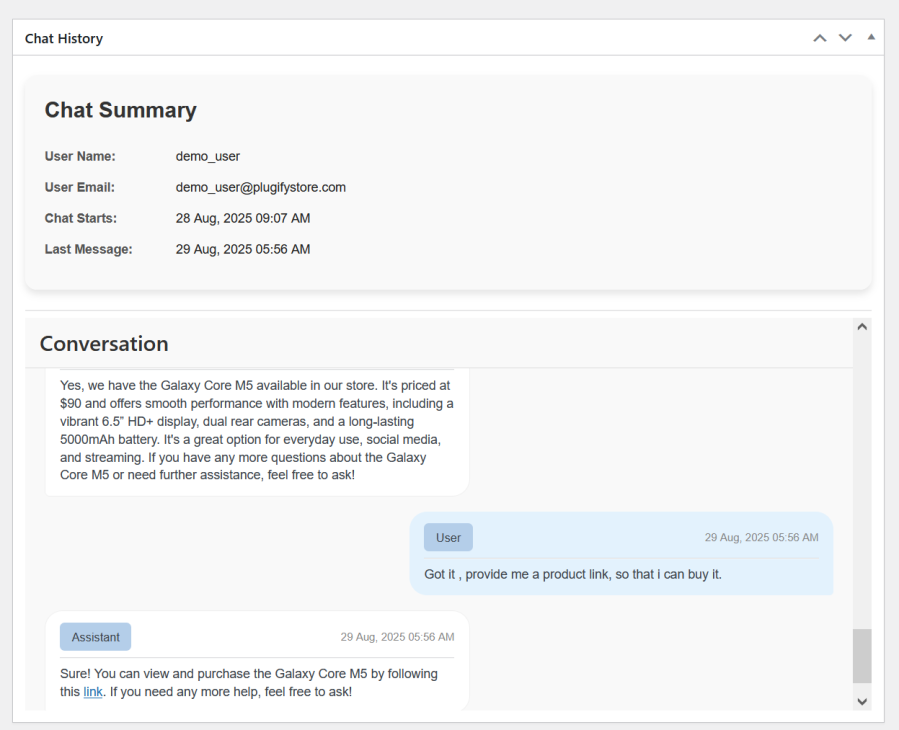Click the user message timestamp
Screen dimensions: 899x730
pos(761,537)
